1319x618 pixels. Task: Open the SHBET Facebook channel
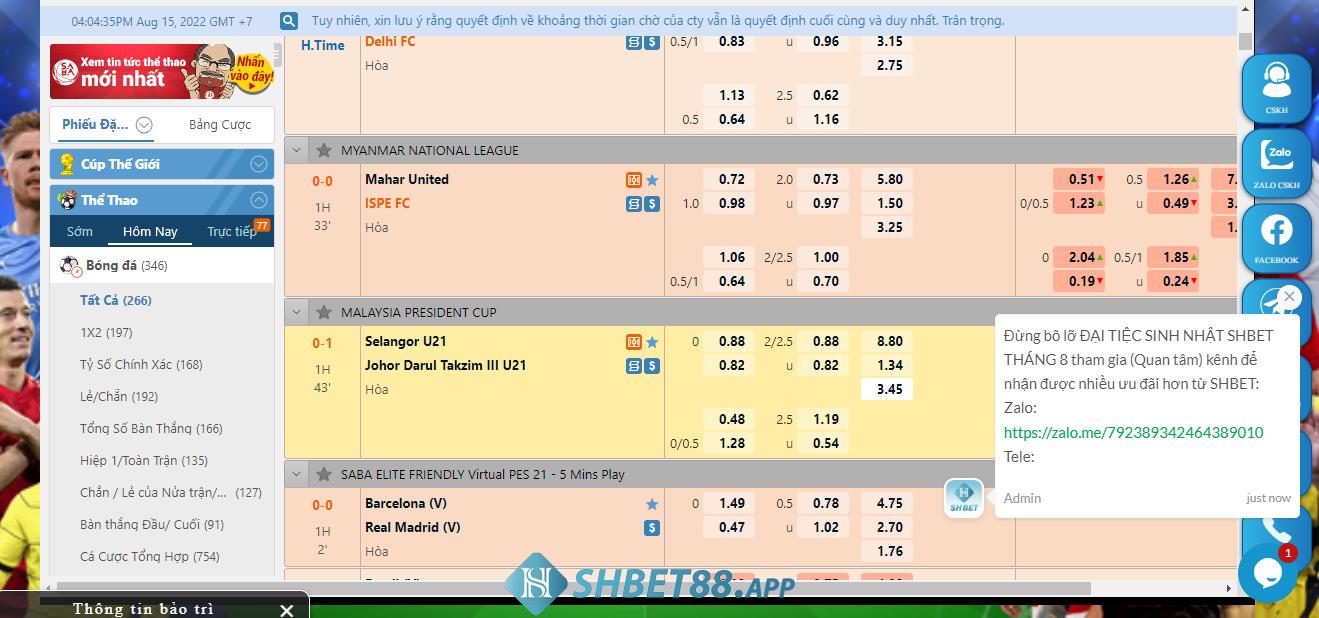click(1275, 238)
